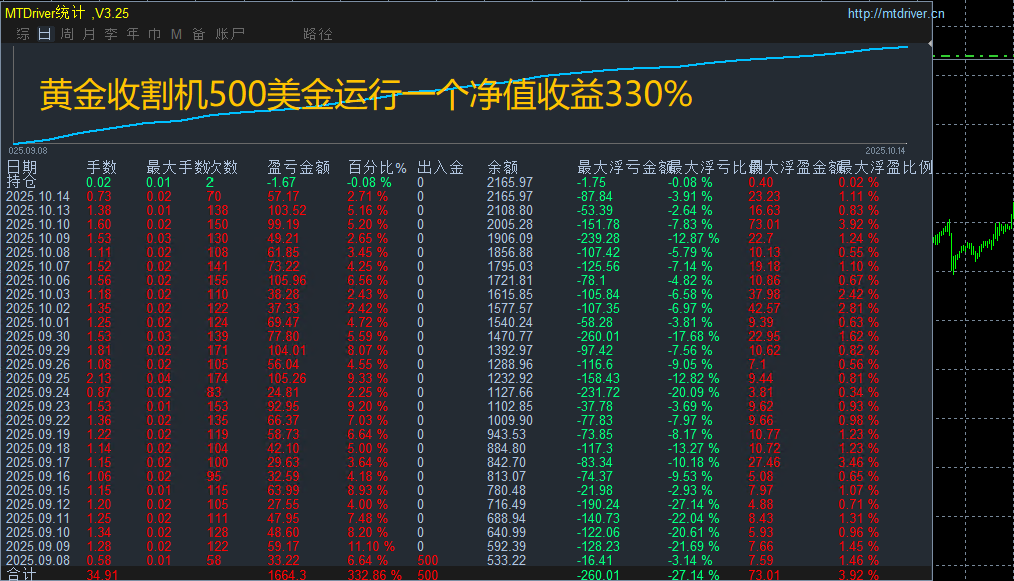This screenshot has height=581, width=1014.
Task: Open the 周 weekly statistics tab
Action: pyautogui.click(x=67, y=34)
